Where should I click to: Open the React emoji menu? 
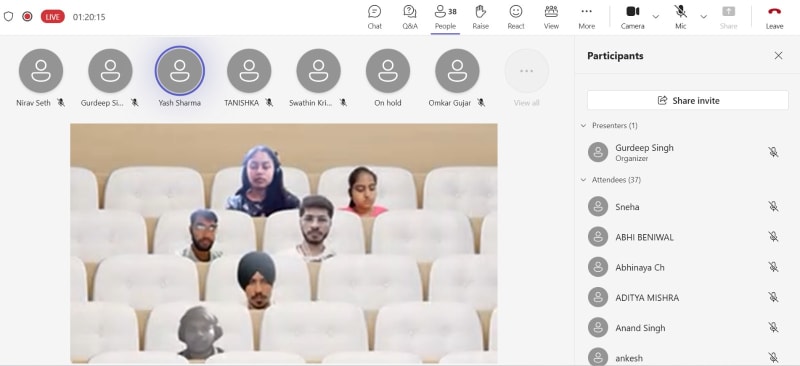[x=516, y=17]
